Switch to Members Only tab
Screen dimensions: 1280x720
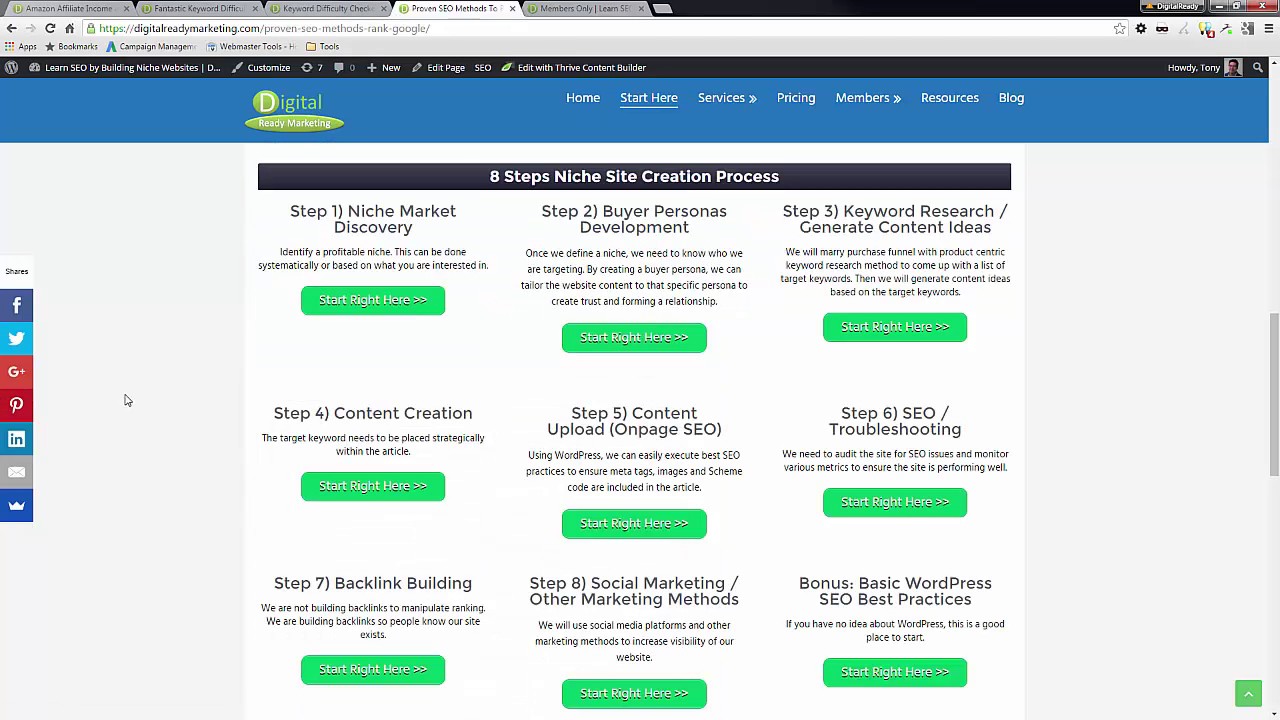[584, 8]
